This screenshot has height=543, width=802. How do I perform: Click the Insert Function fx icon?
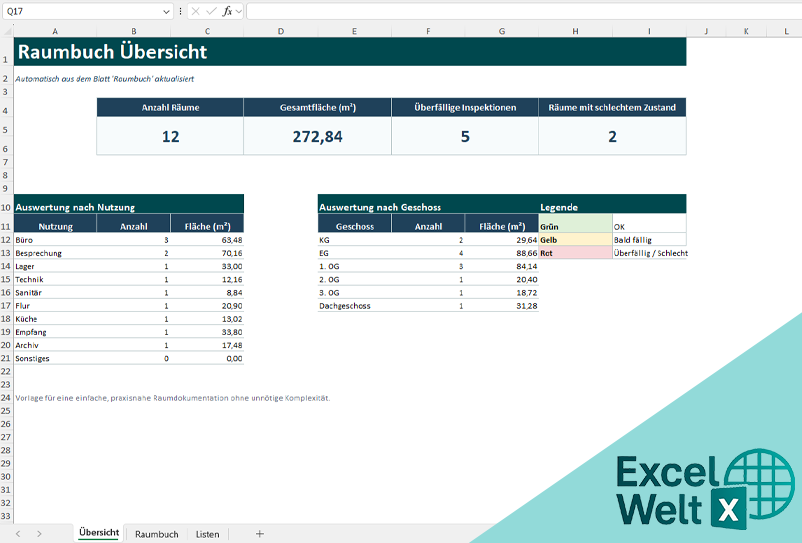click(227, 11)
